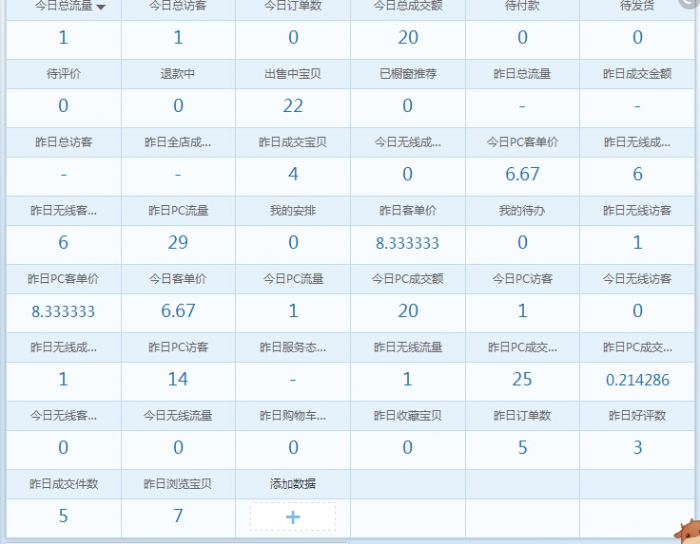Select the 昨日成交宝贝 value 4

pyautogui.click(x=293, y=174)
